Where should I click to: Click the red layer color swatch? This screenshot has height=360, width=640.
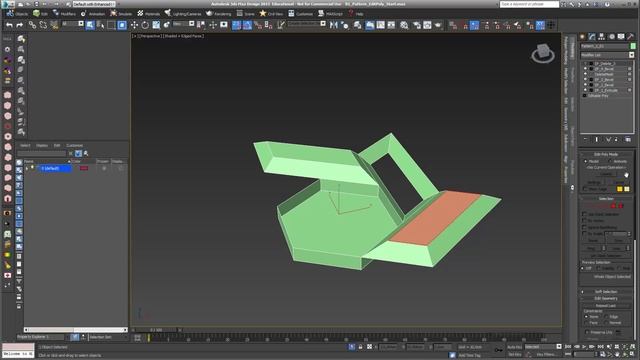(84, 168)
